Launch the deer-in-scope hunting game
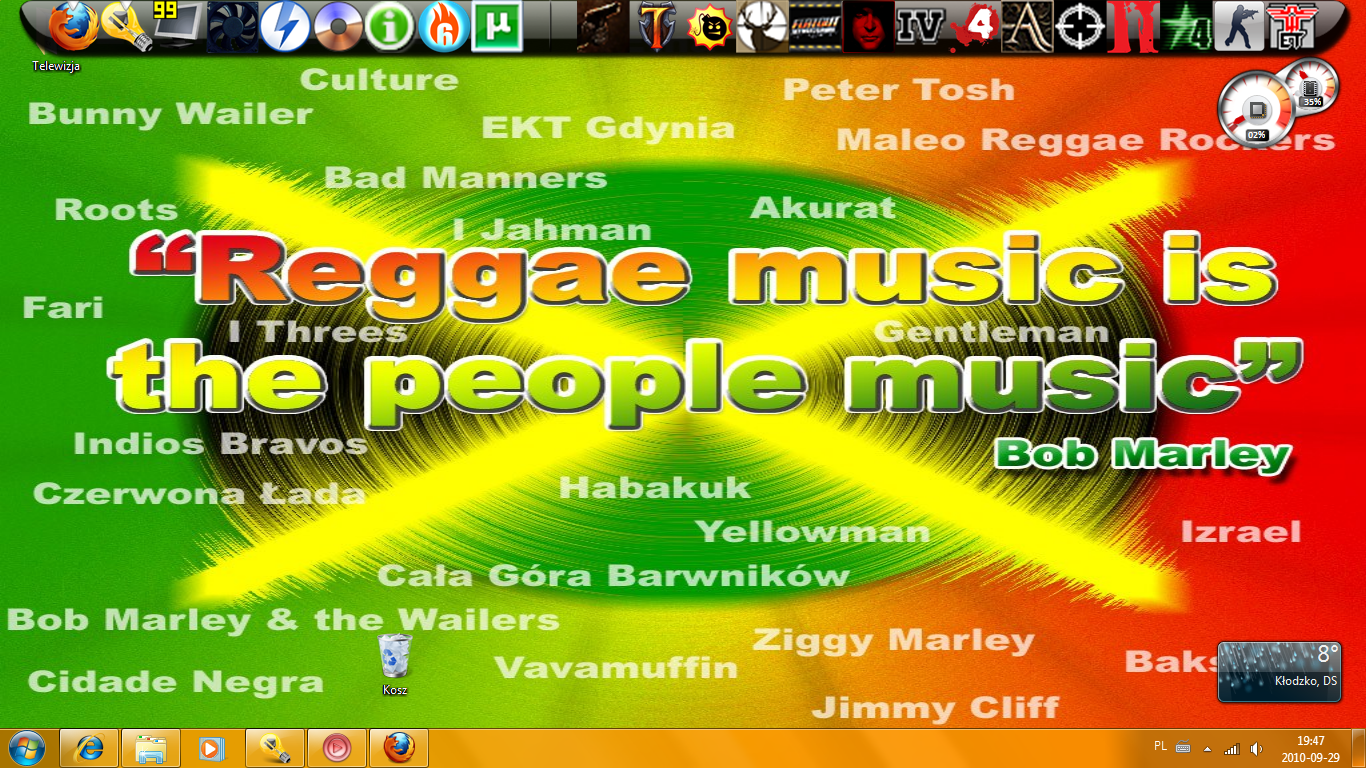Screen dimensions: 1366x768 tap(761, 27)
